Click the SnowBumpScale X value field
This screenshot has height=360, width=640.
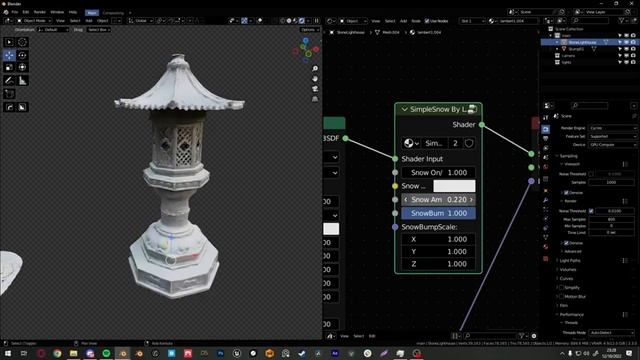pyautogui.click(x=438, y=239)
